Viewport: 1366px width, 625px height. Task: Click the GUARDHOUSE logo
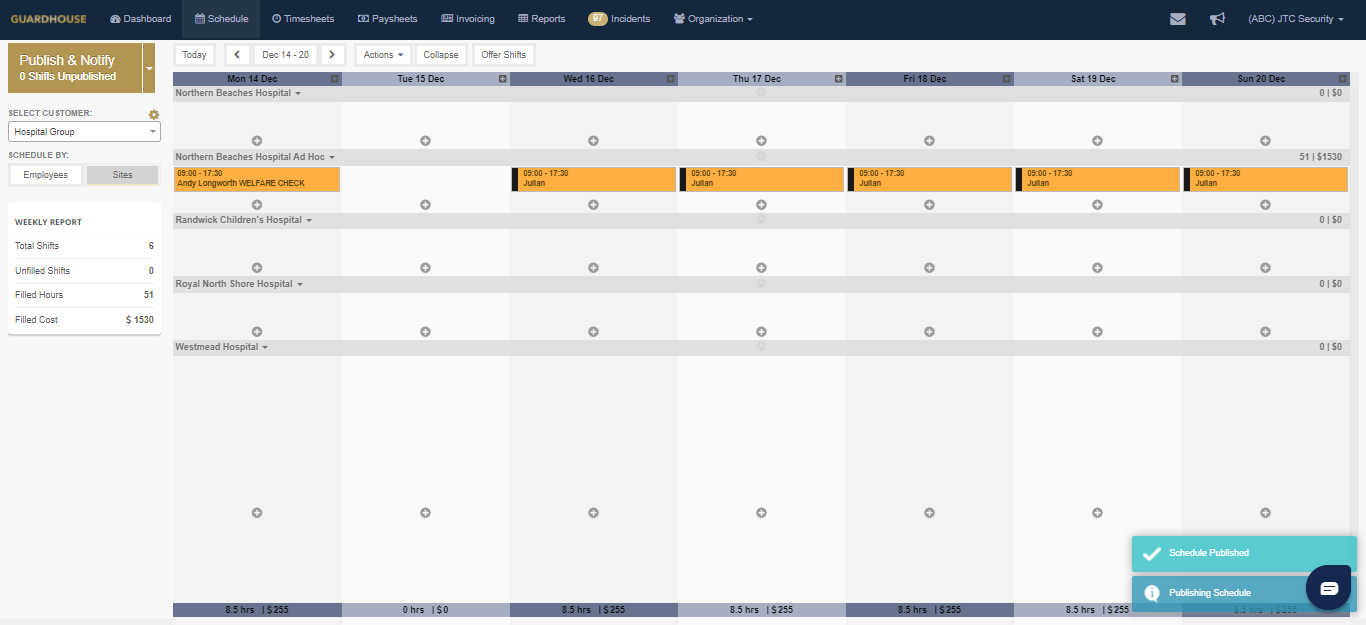(48, 19)
